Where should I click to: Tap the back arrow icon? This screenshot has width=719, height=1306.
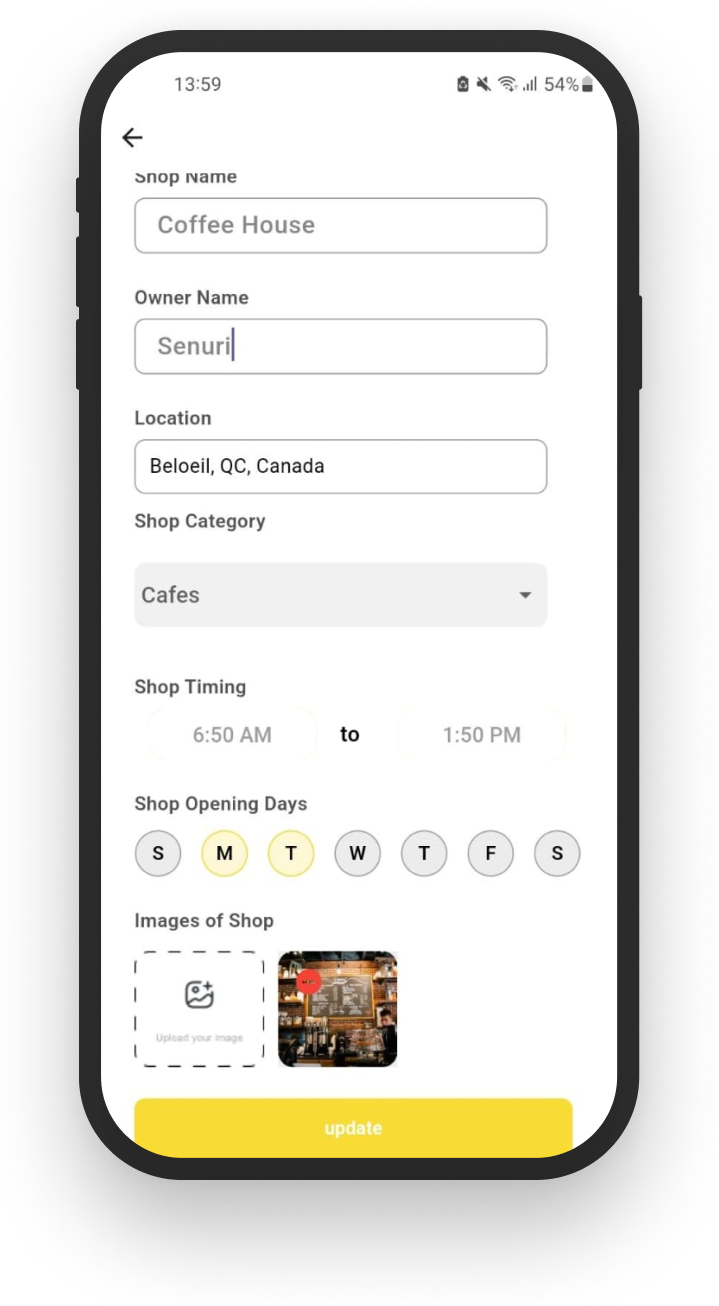(x=132, y=138)
